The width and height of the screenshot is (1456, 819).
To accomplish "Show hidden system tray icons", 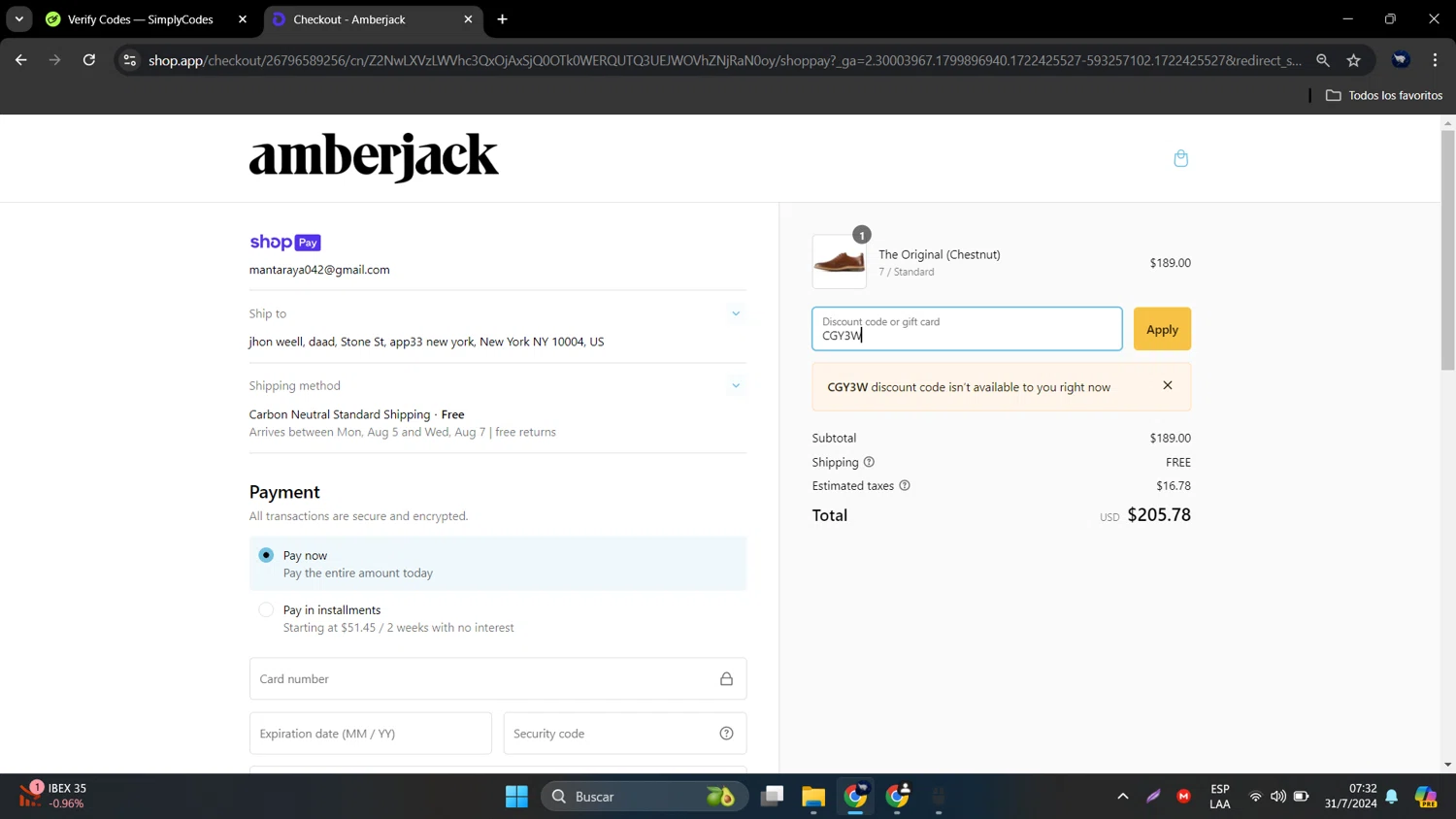I will tap(1123, 797).
